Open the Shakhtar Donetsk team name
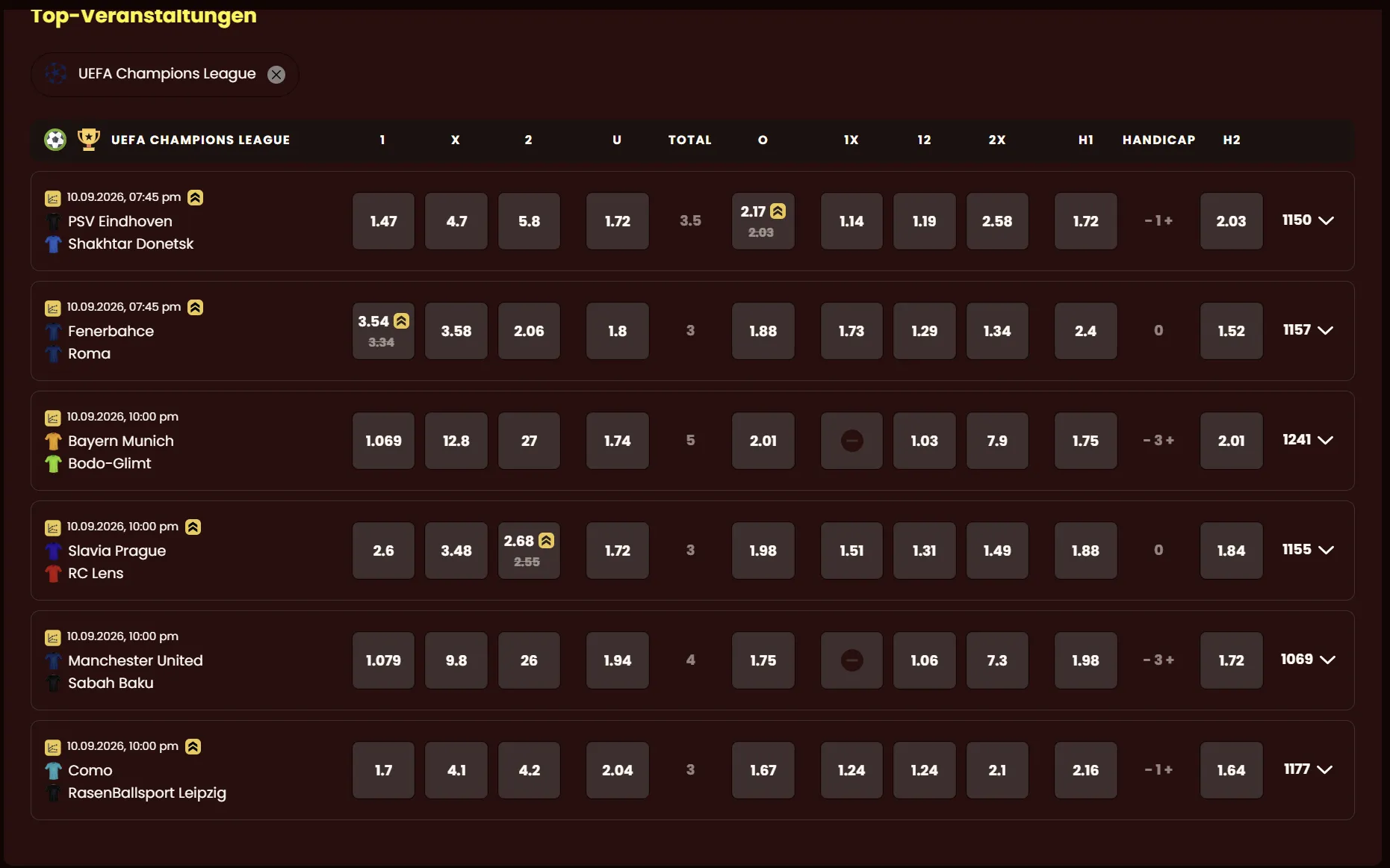1390x868 pixels. tap(131, 244)
